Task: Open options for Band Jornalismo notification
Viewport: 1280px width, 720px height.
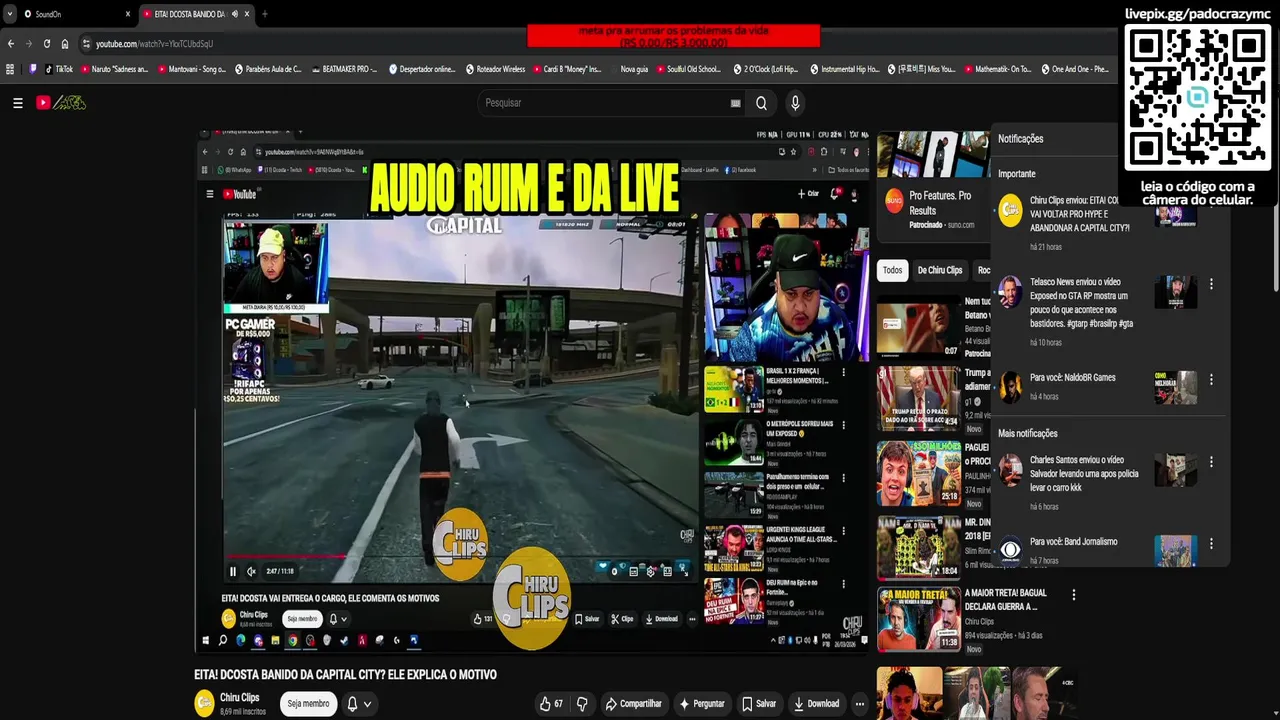Action: pos(1211,544)
